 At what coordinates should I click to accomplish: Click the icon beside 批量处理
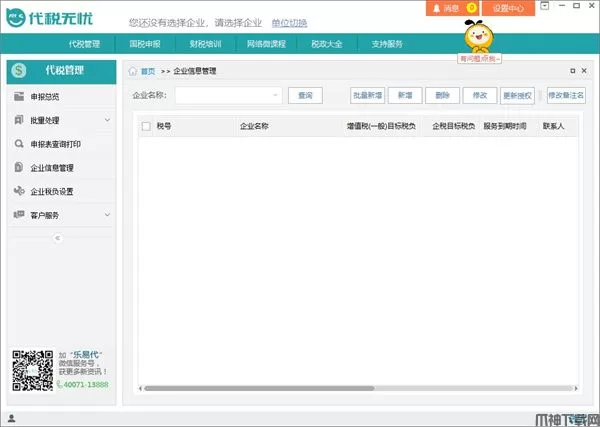point(19,120)
